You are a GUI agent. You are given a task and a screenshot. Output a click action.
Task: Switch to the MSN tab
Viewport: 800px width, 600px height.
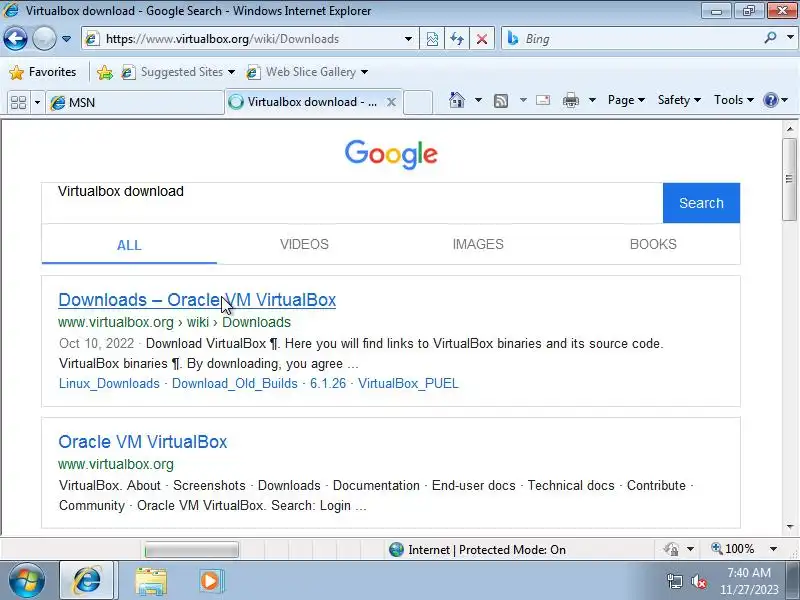[135, 103]
